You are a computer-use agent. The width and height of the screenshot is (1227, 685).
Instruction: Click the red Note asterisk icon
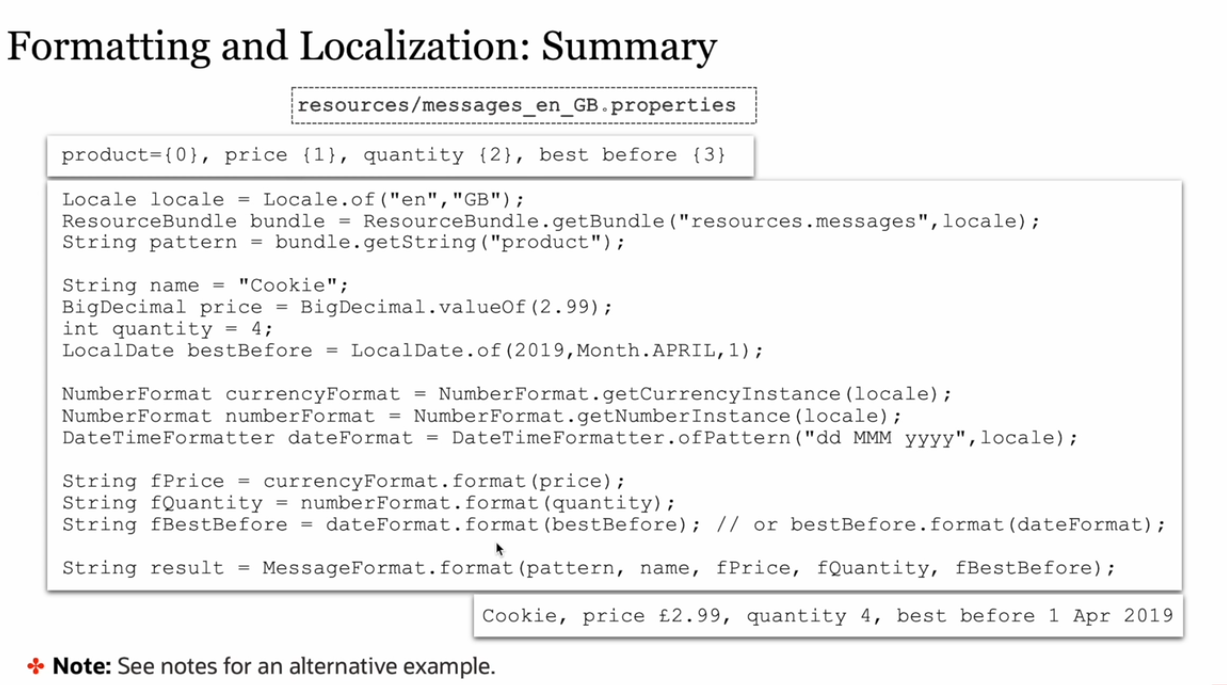point(36,666)
